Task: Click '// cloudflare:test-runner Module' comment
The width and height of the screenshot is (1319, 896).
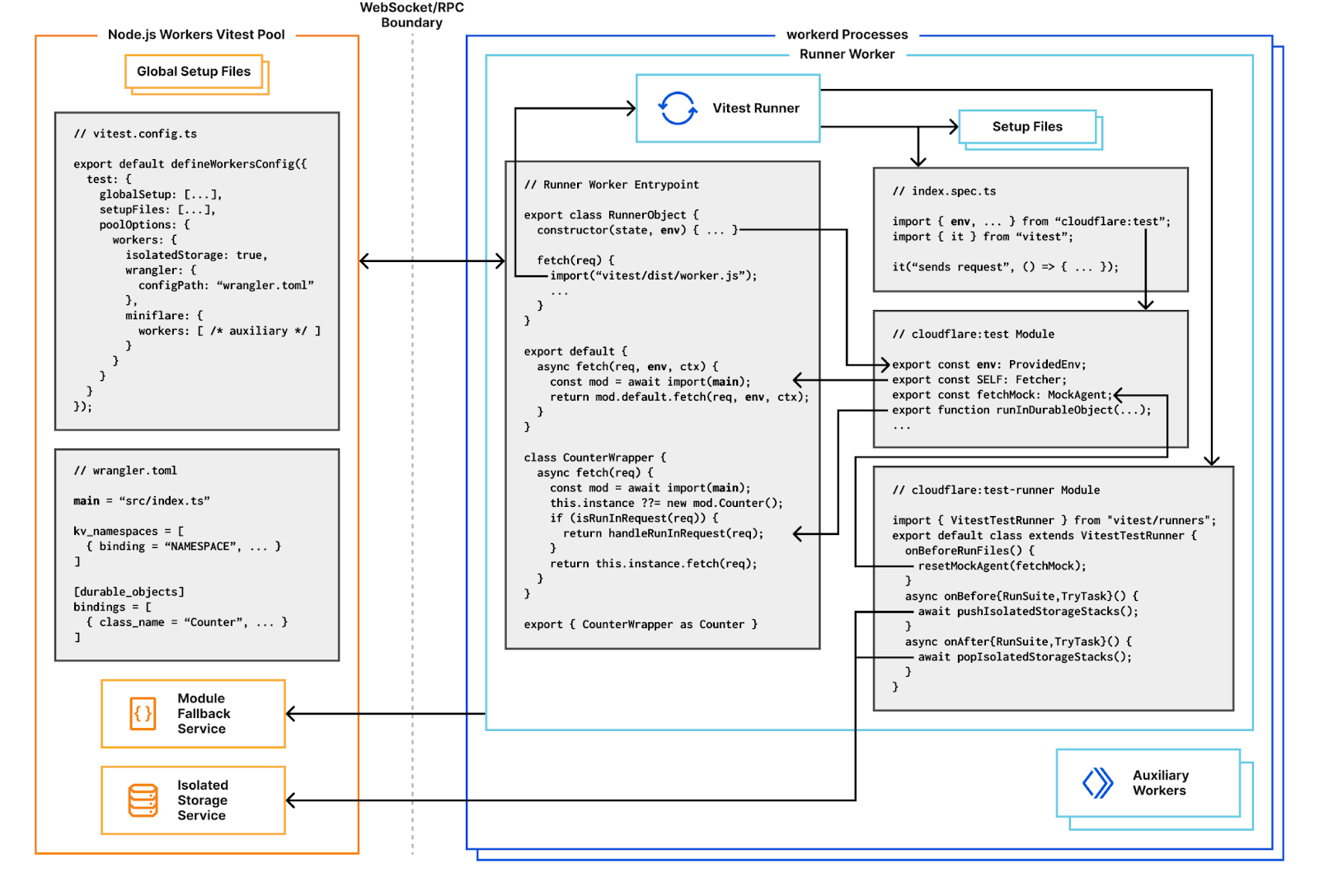Action: tap(996, 490)
